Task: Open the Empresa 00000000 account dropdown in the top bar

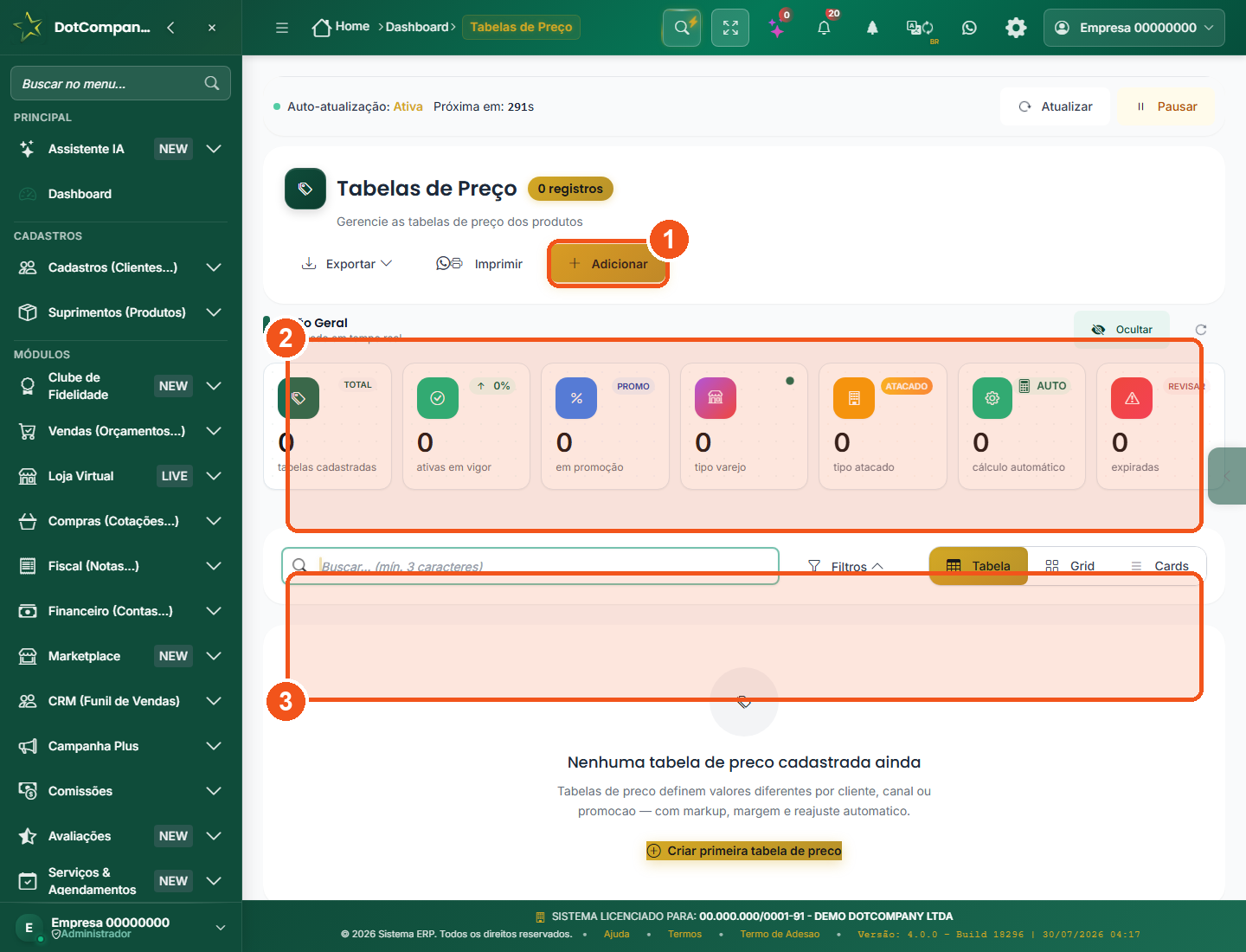Action: click(x=1134, y=28)
